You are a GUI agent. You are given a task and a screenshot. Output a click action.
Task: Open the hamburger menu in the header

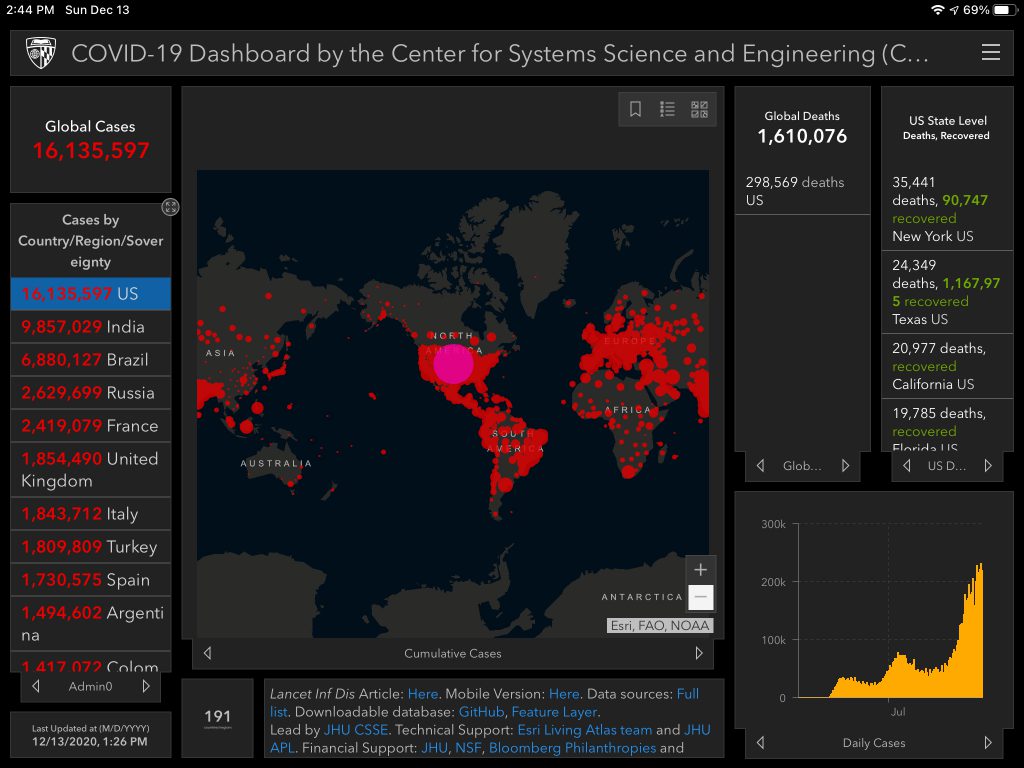(x=990, y=53)
